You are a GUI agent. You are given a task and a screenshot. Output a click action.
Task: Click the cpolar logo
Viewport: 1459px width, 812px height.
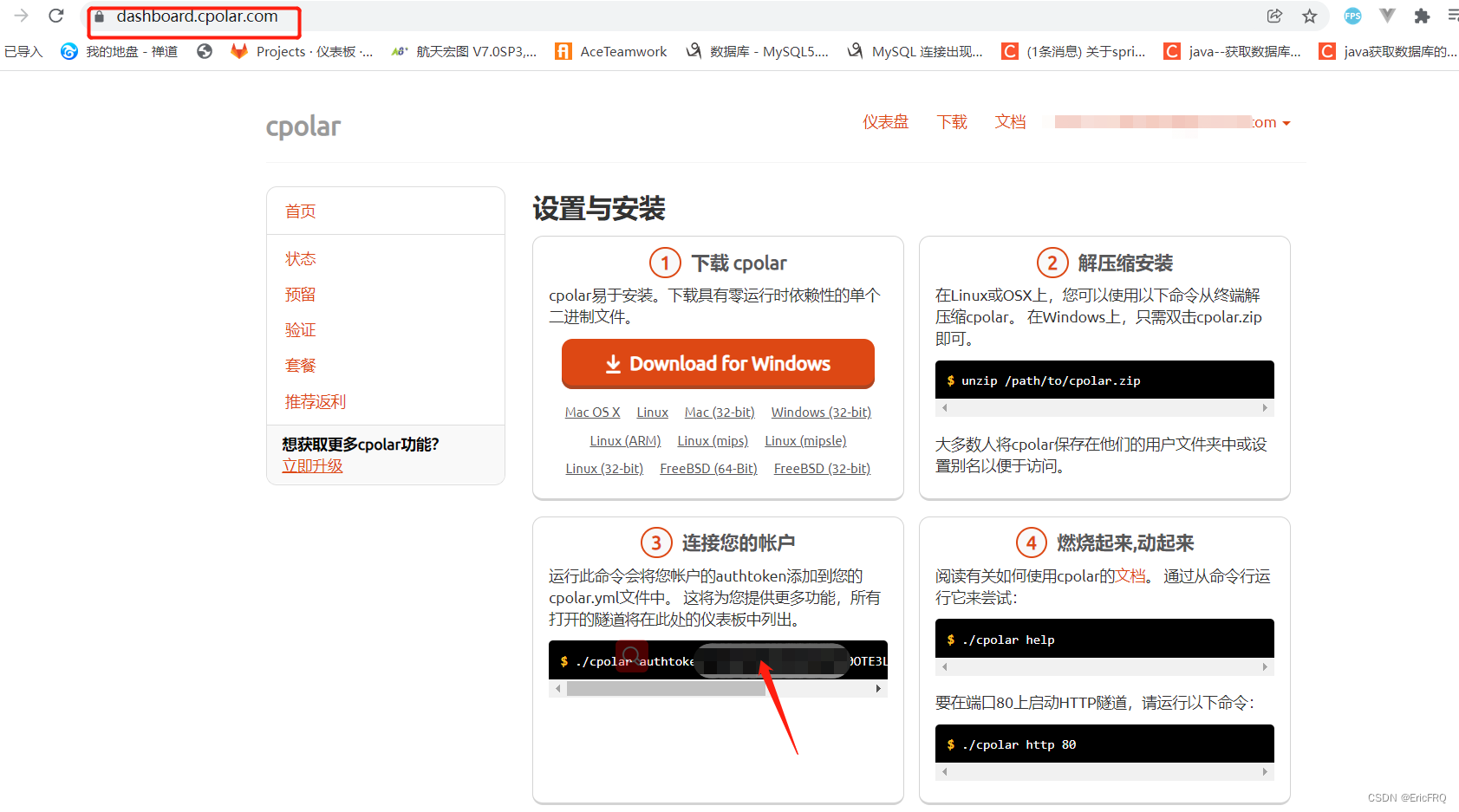pyautogui.click(x=303, y=127)
